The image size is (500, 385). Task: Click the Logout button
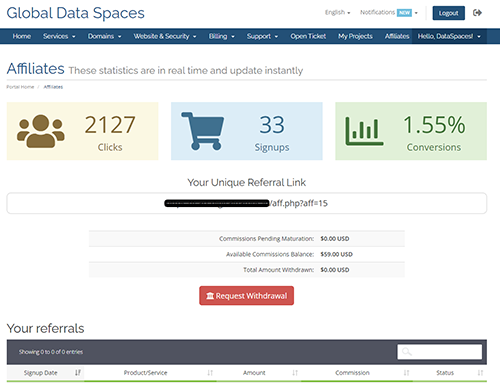tap(448, 13)
